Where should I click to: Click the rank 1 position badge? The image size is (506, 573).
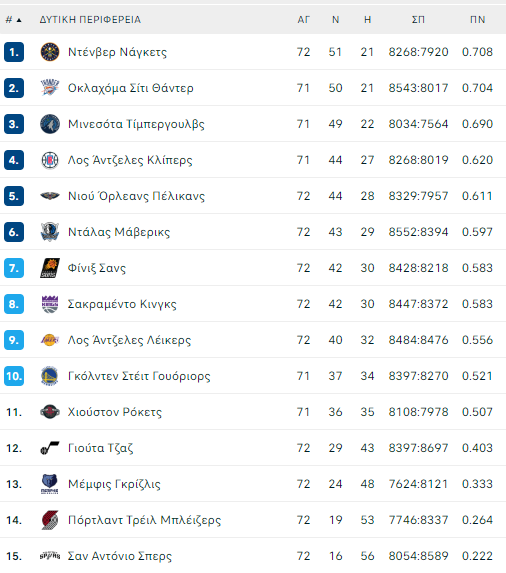[x=14, y=52]
